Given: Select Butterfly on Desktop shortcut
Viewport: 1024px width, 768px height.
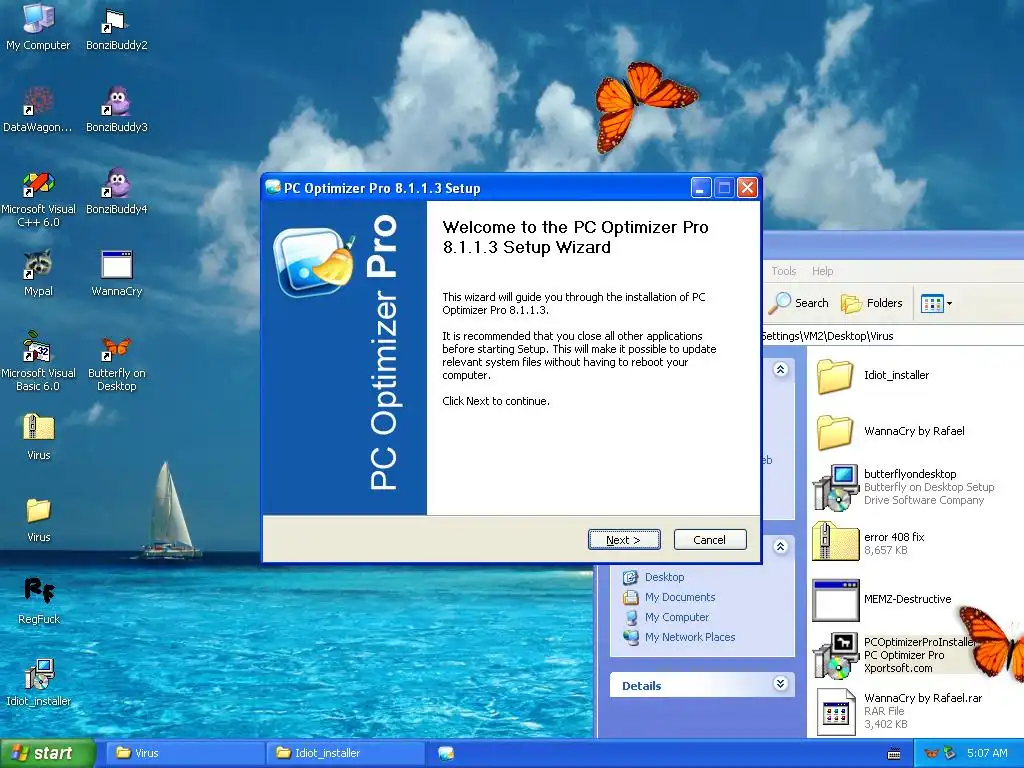Looking at the screenshot, I should click(116, 363).
